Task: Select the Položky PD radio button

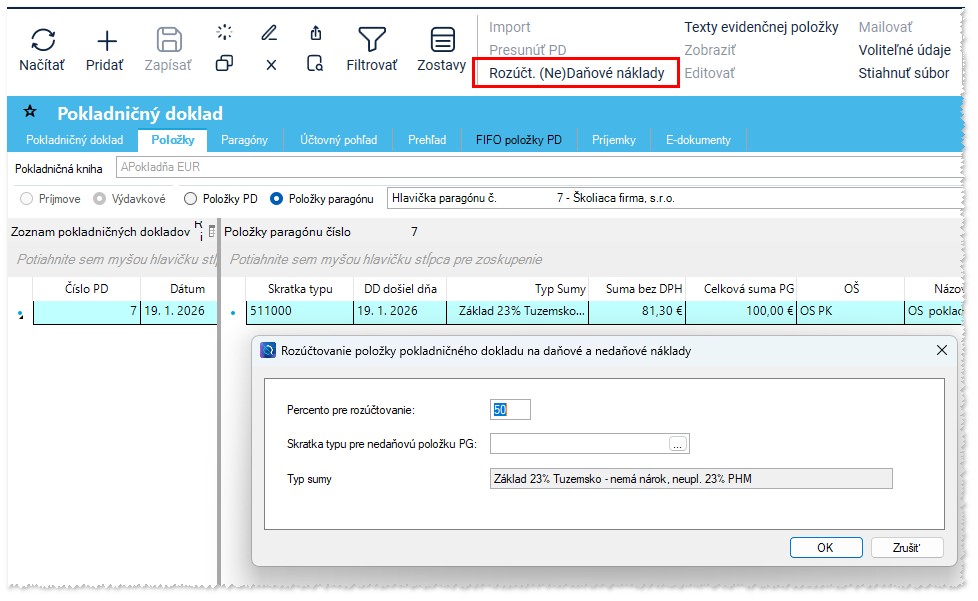Action: (191, 198)
